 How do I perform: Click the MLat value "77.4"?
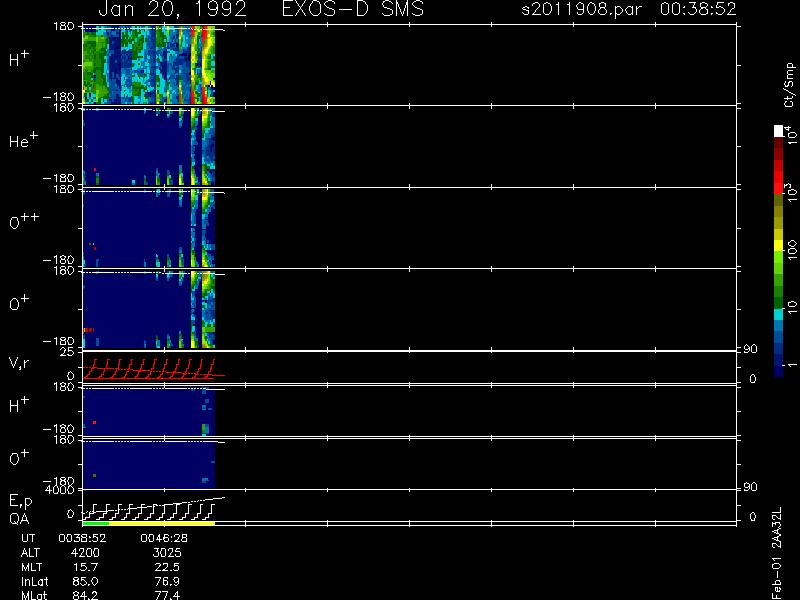click(x=167, y=595)
